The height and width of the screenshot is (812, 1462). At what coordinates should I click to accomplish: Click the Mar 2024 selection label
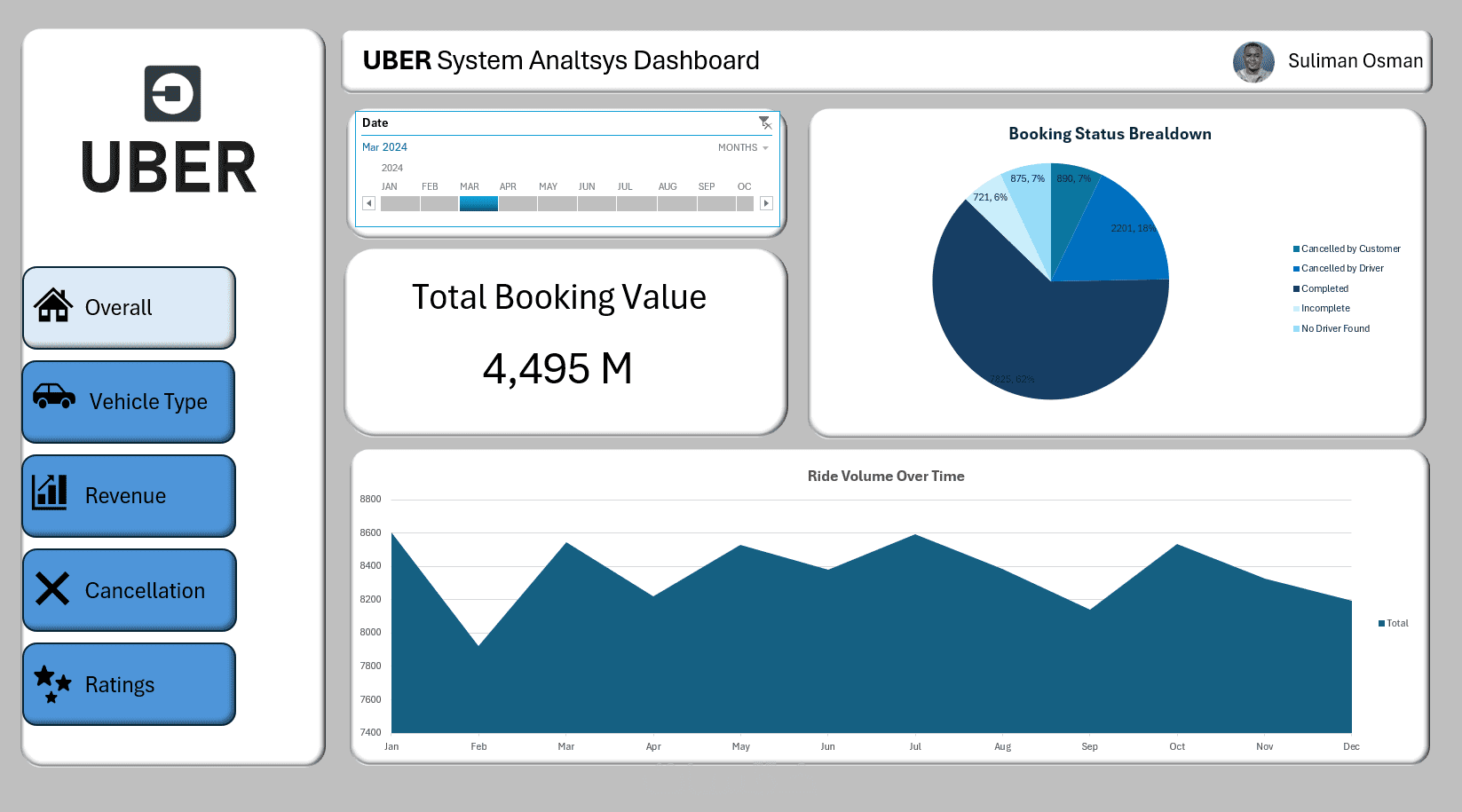[x=384, y=147]
